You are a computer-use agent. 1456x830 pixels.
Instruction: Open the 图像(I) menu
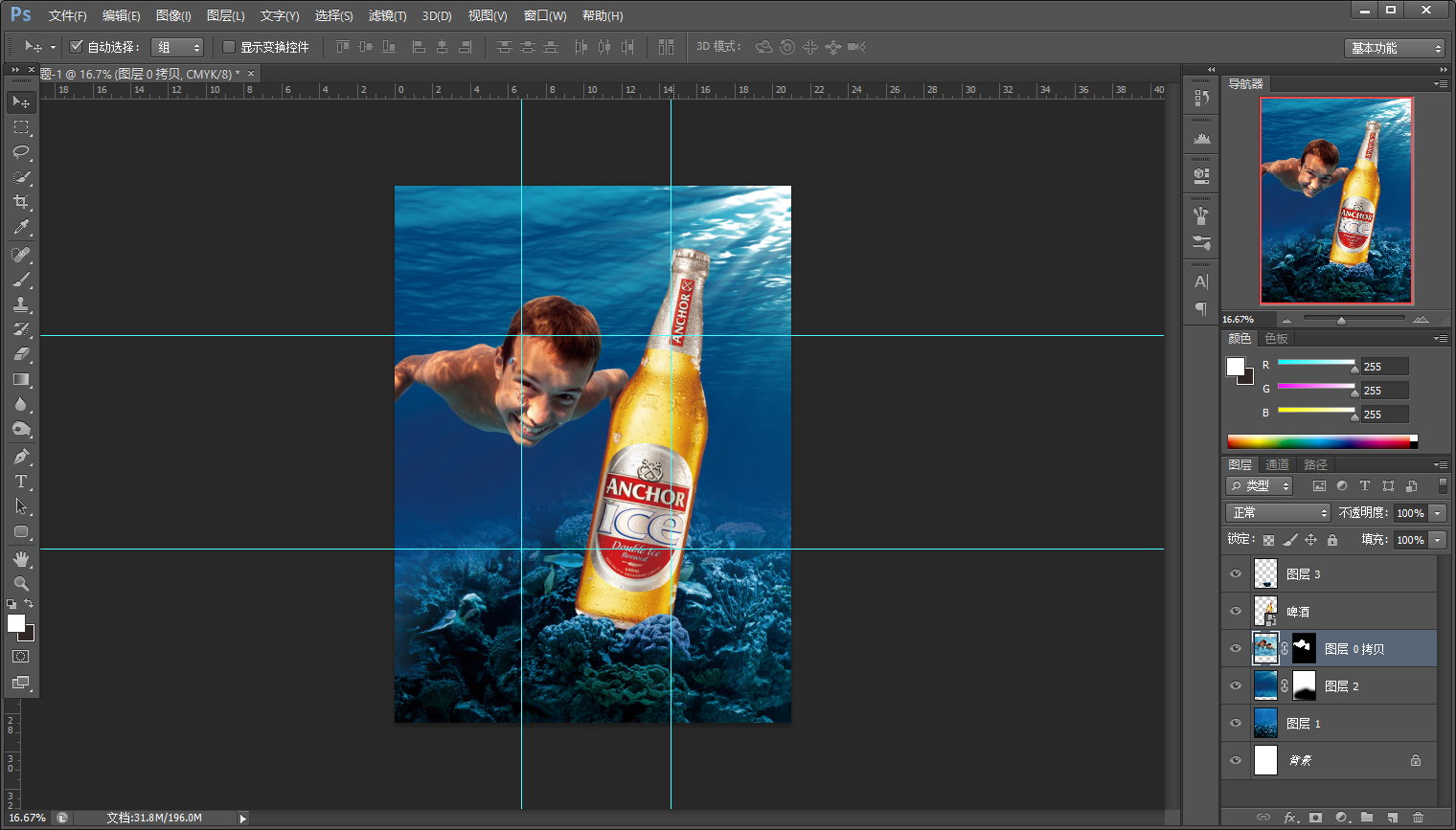coord(173,16)
